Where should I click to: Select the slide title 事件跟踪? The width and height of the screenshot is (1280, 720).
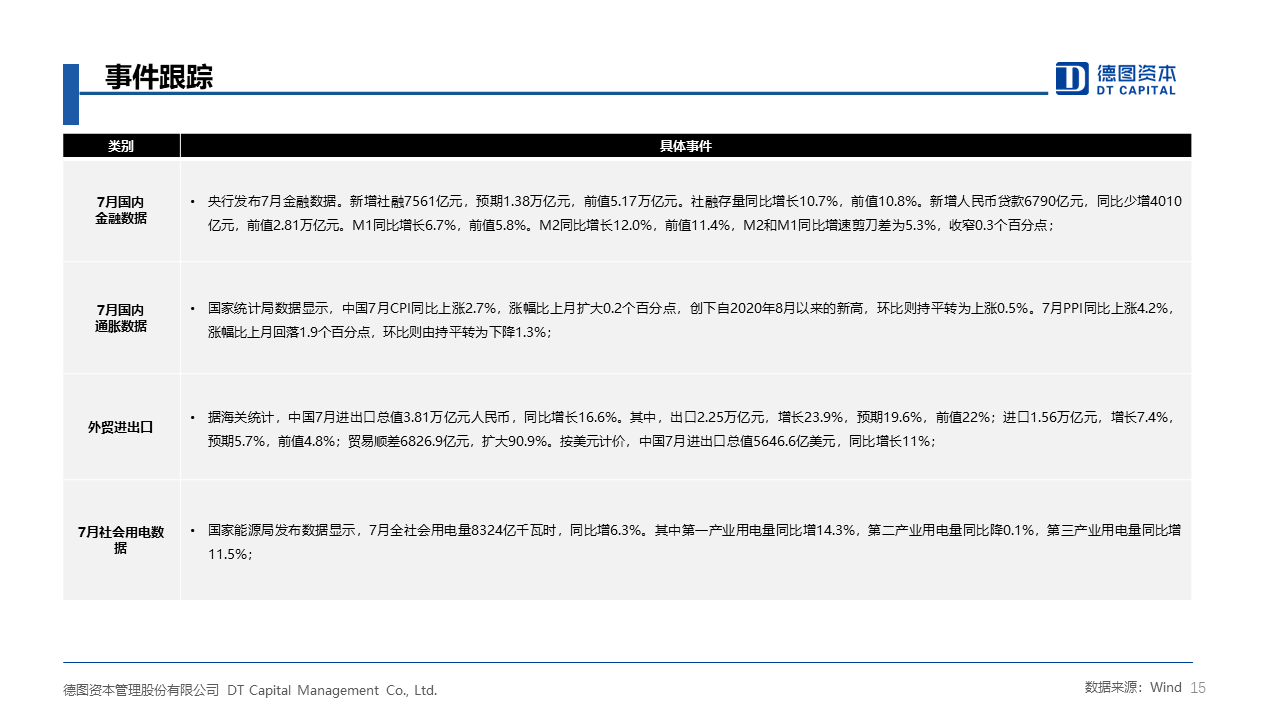click(159, 77)
